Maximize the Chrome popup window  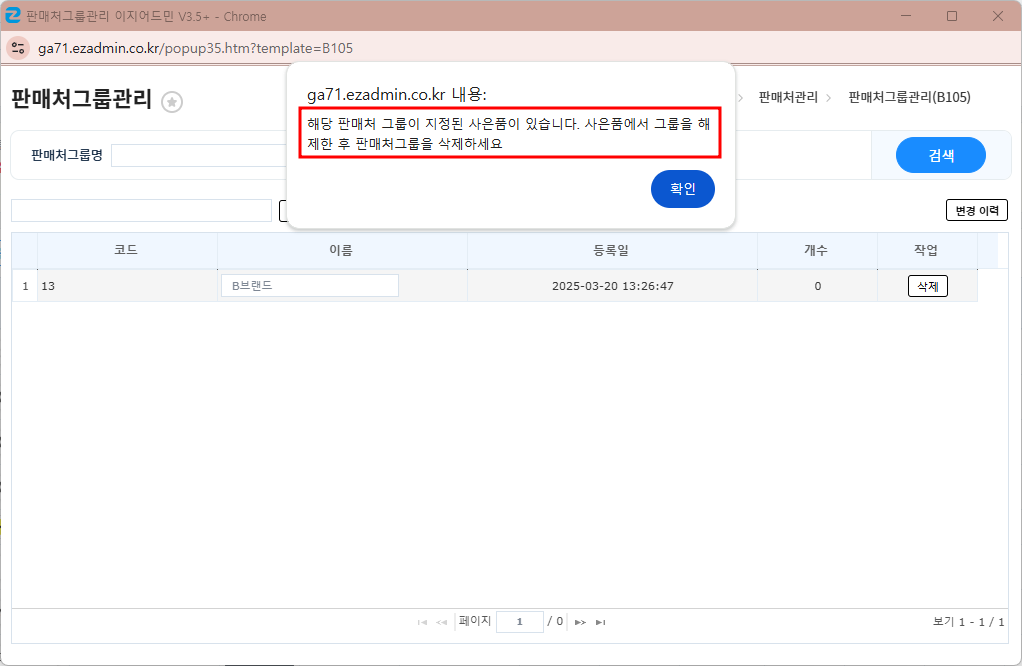951,16
